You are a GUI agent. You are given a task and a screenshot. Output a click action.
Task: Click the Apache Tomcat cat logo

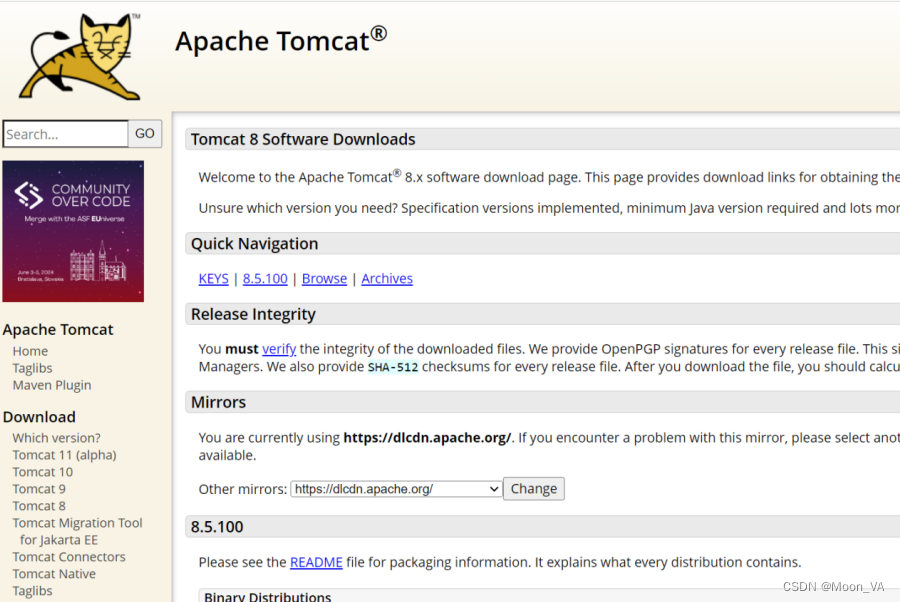[80, 56]
